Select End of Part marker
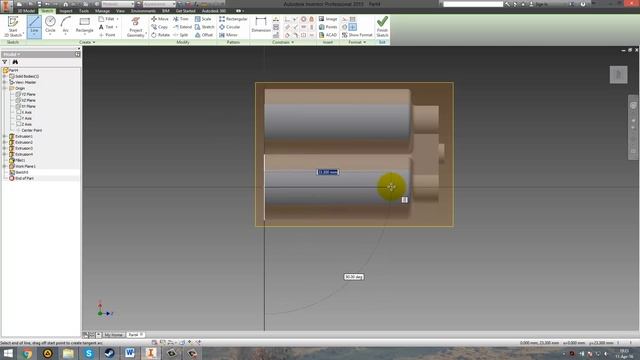Screen dimensions: 640x360 (21, 178)
